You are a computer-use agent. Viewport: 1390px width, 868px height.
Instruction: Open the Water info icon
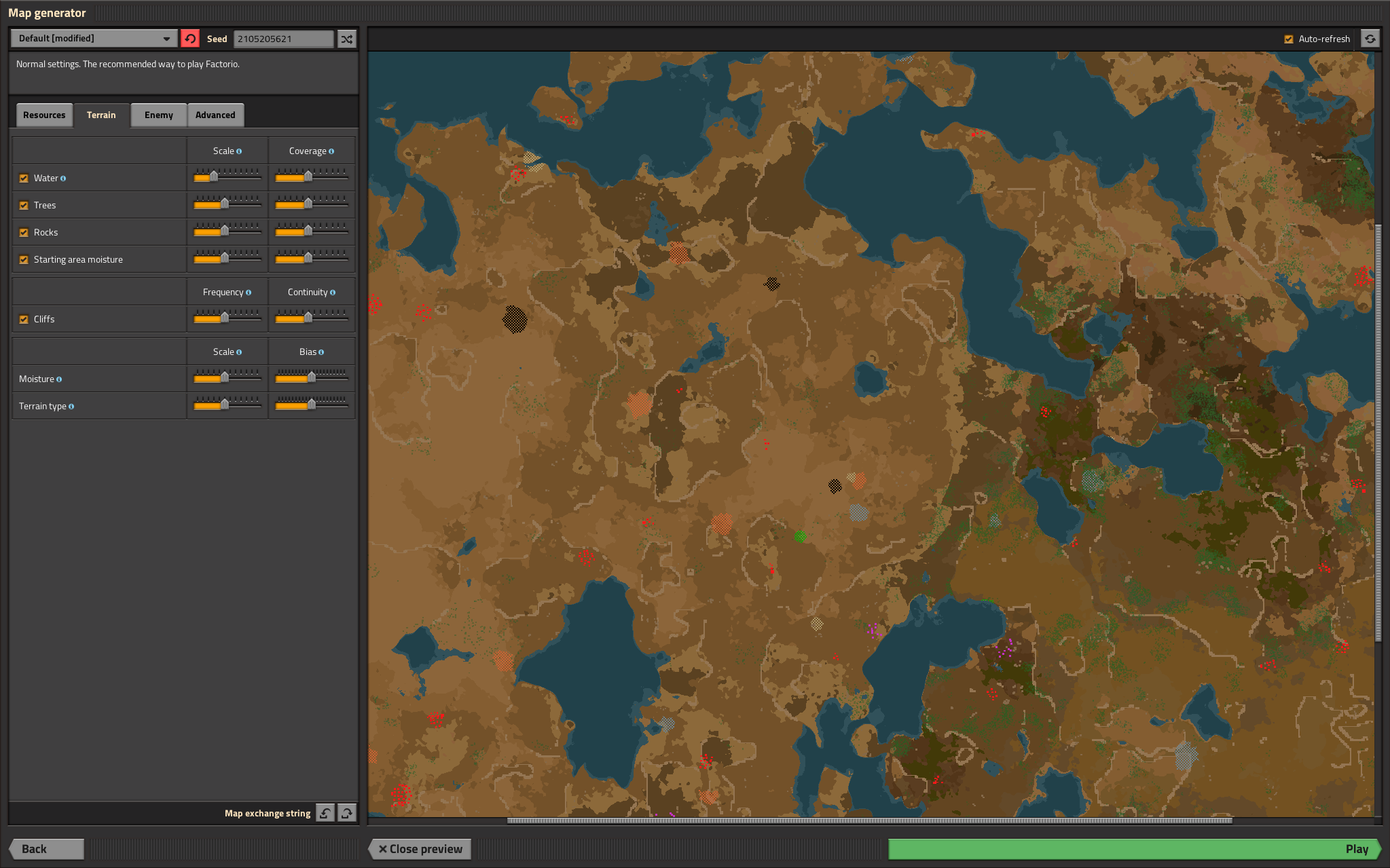click(63, 178)
